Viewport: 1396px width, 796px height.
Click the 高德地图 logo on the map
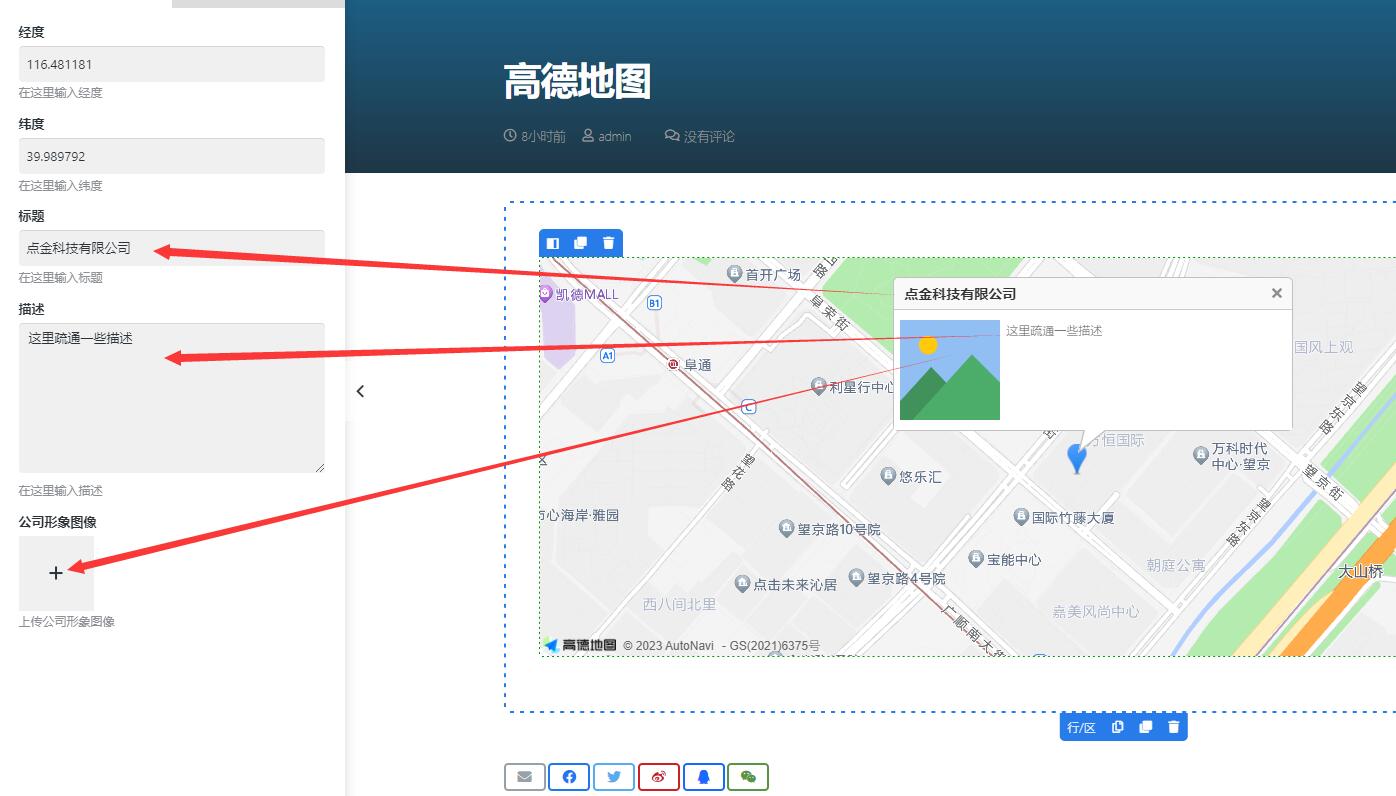pos(580,645)
